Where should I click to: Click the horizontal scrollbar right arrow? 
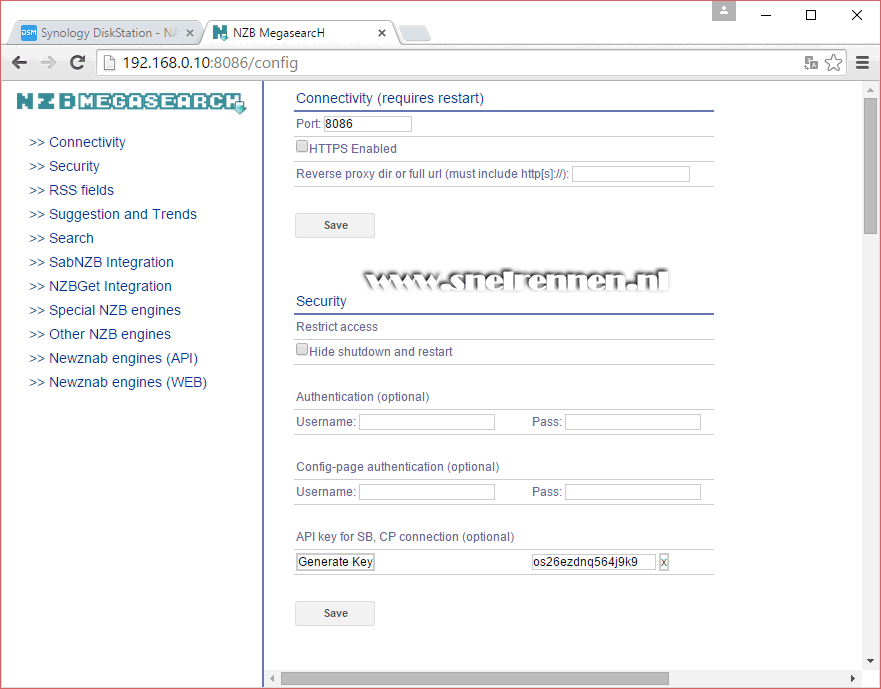coord(852,678)
